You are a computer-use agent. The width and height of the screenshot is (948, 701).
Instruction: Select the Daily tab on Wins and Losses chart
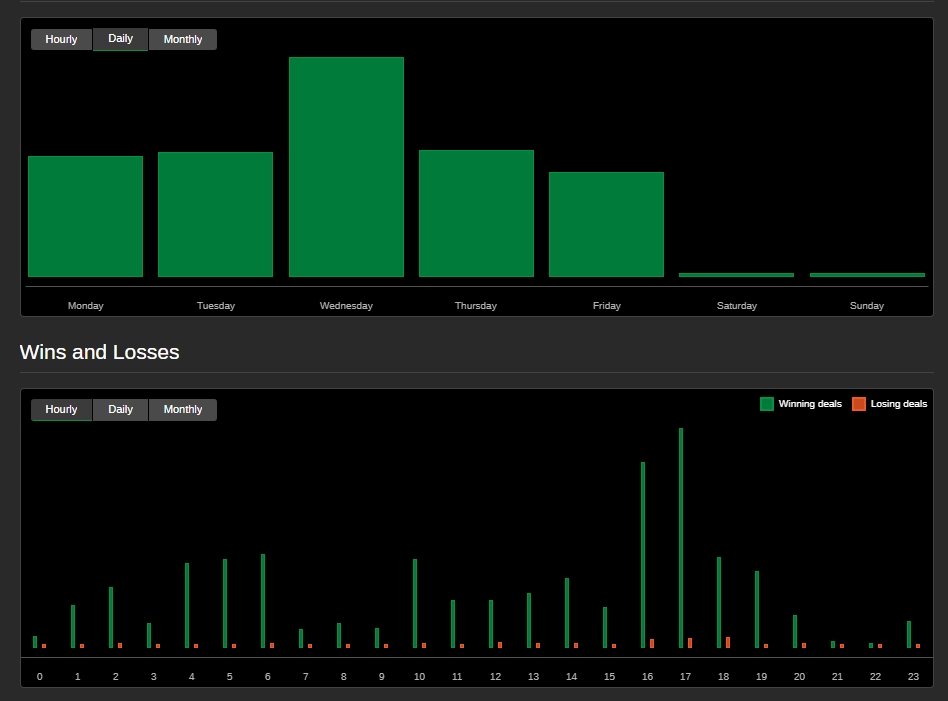tap(120, 409)
